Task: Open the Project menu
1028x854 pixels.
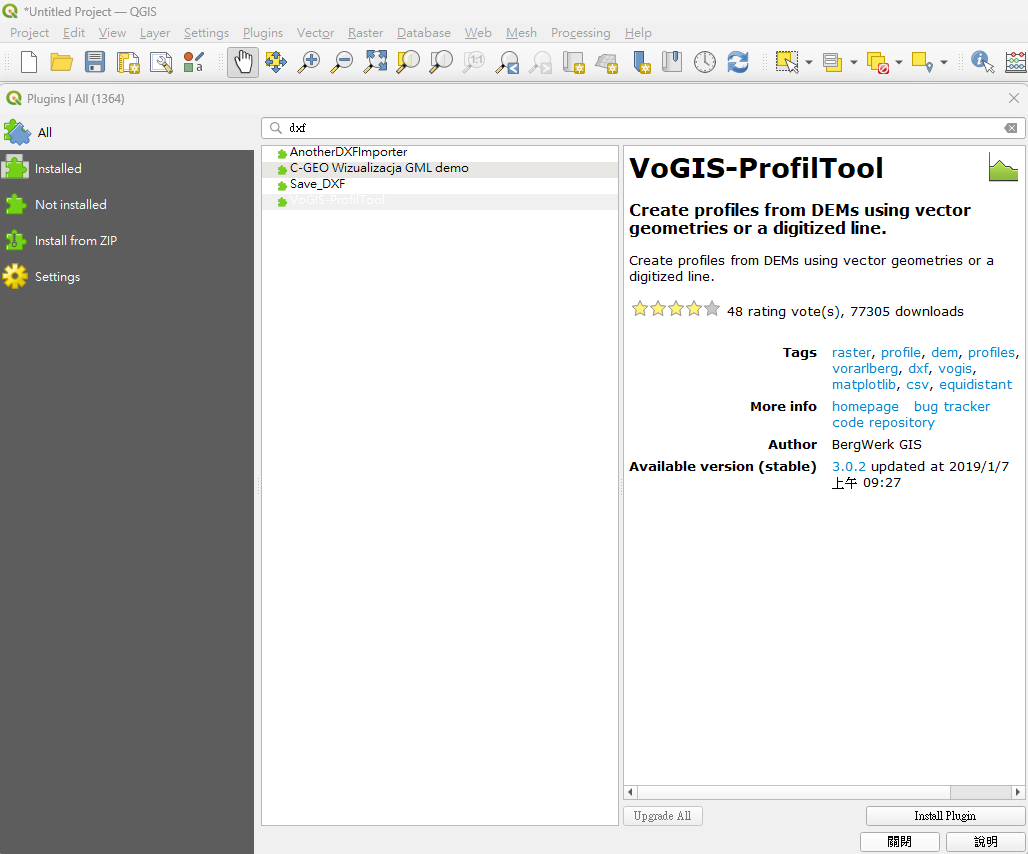Action: click(x=30, y=33)
